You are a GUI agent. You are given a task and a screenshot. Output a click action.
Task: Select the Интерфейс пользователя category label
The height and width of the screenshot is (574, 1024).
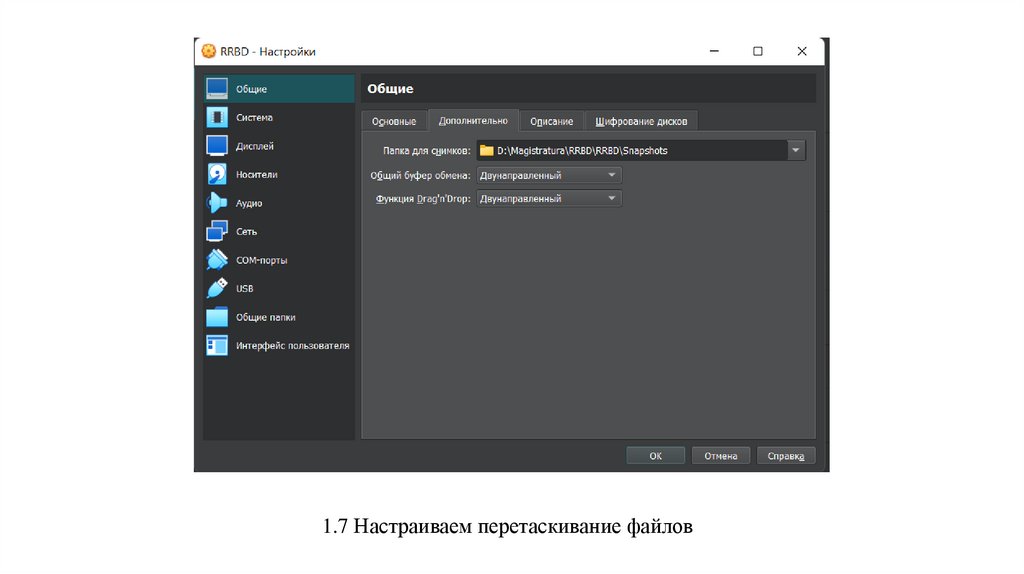point(293,345)
